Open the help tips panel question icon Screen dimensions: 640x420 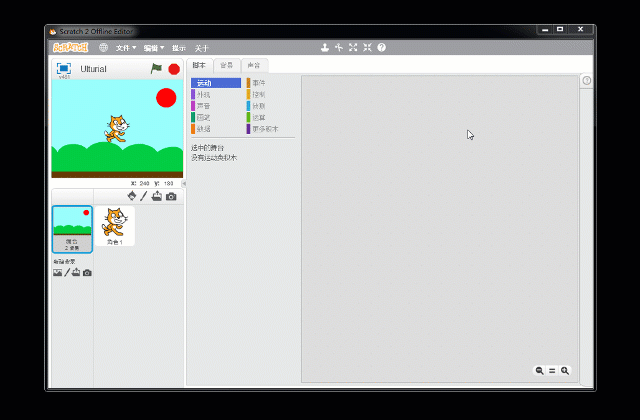587,80
